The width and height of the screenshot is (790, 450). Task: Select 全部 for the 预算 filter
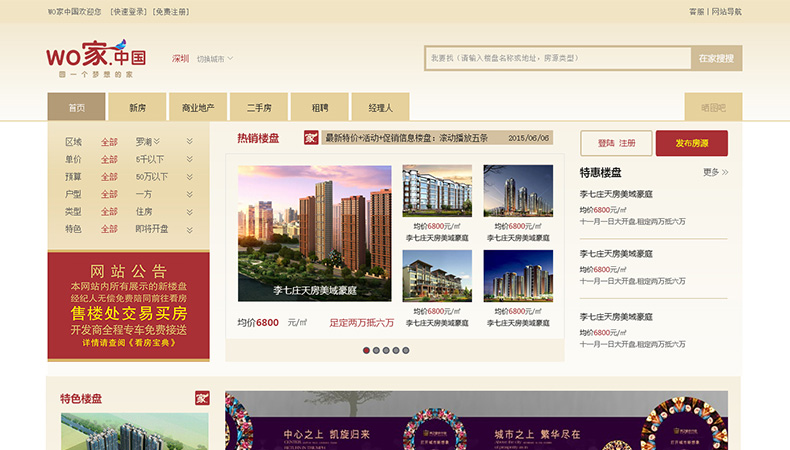[x=109, y=177]
